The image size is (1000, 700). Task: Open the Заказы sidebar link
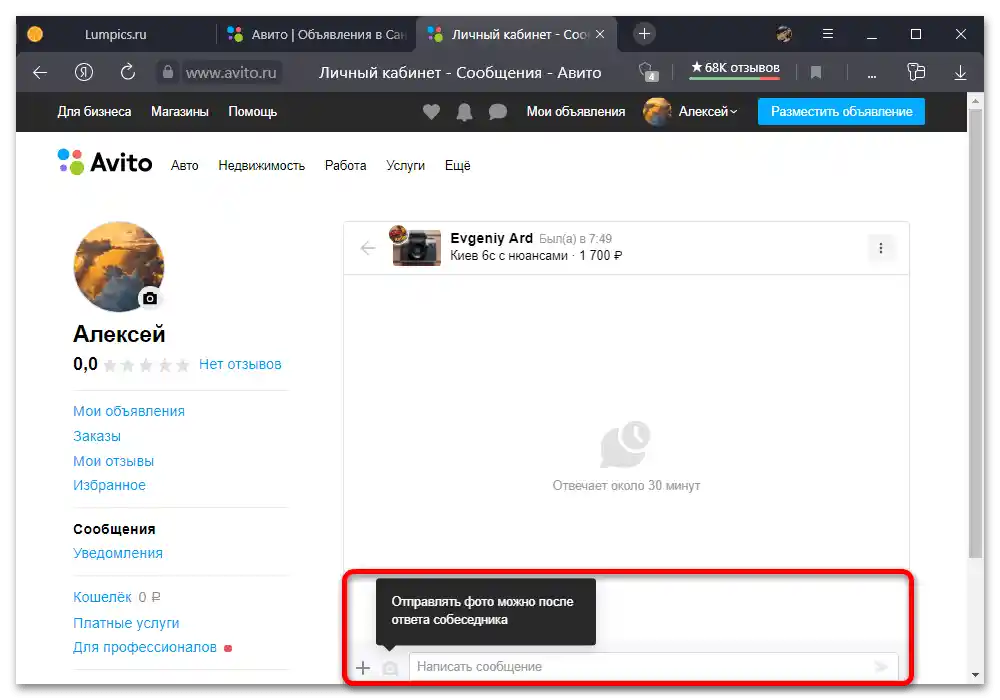pos(97,436)
